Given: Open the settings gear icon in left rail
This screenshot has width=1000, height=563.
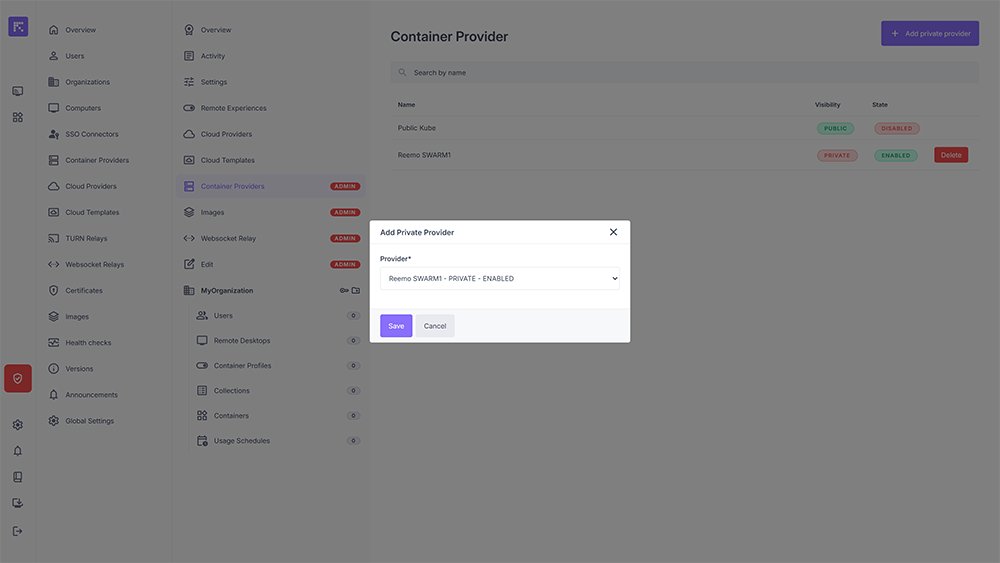Looking at the screenshot, I should point(18,425).
